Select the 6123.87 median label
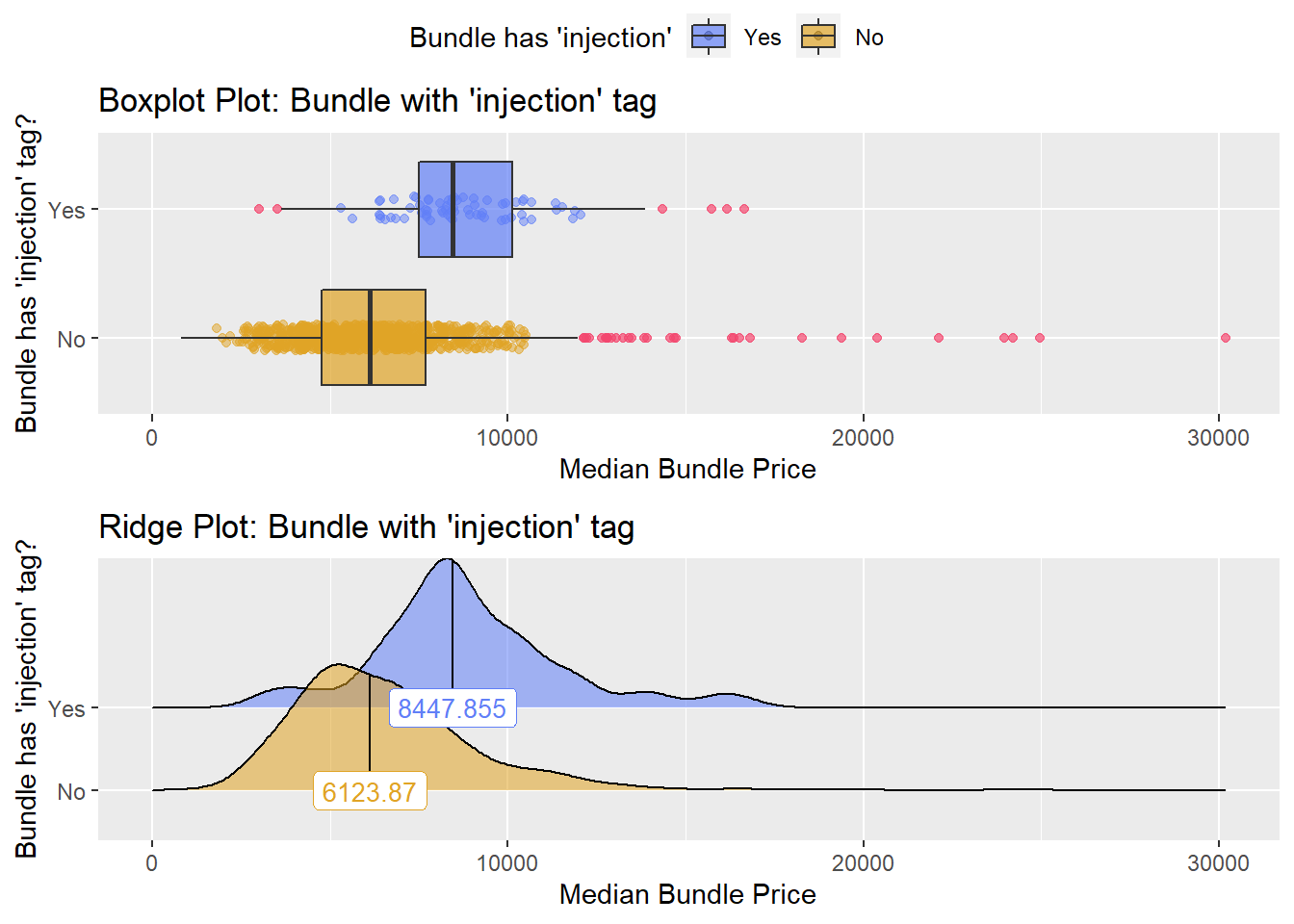Viewport: 1294px width, 924px height. pyautogui.click(x=370, y=792)
